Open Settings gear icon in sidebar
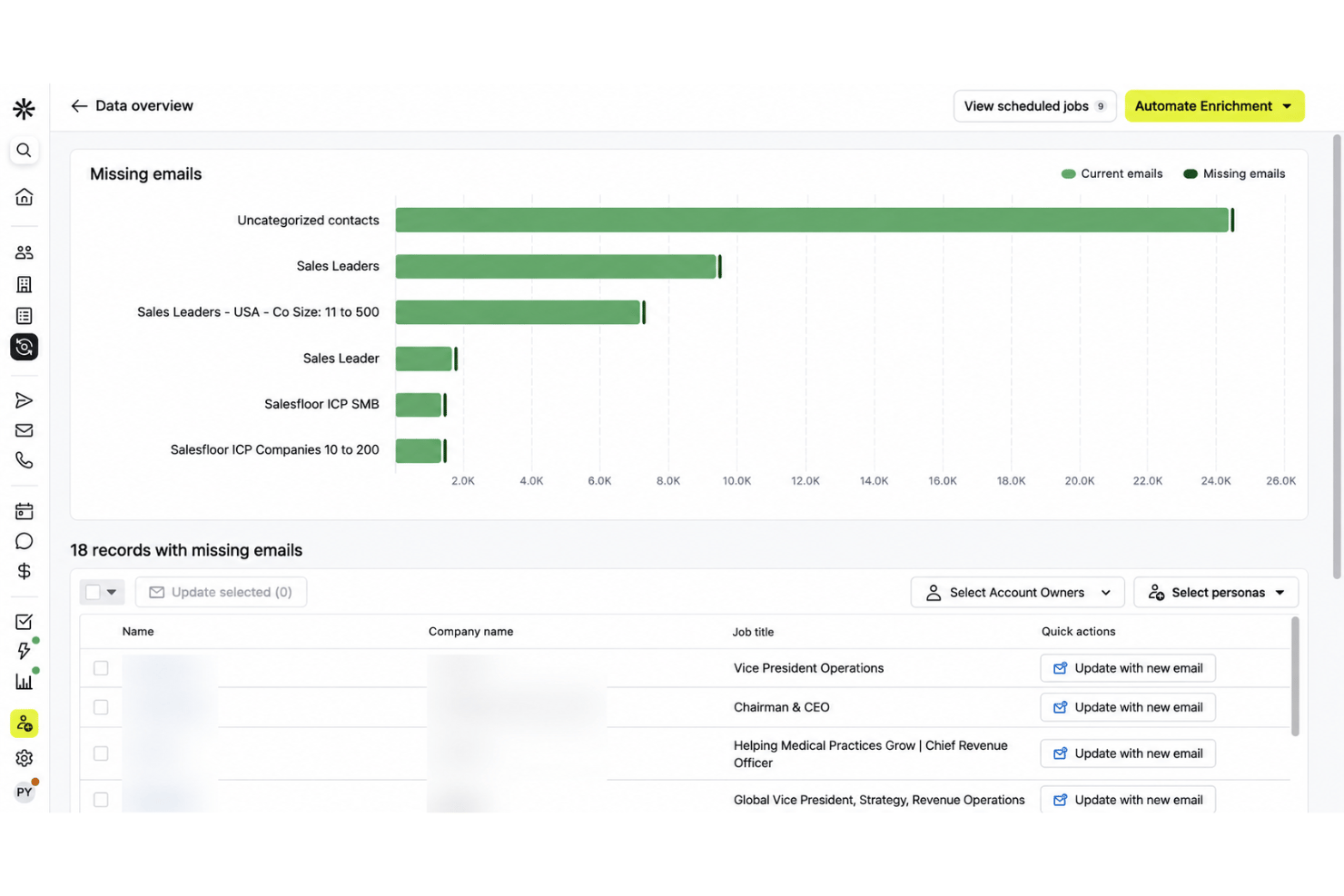 [x=24, y=758]
